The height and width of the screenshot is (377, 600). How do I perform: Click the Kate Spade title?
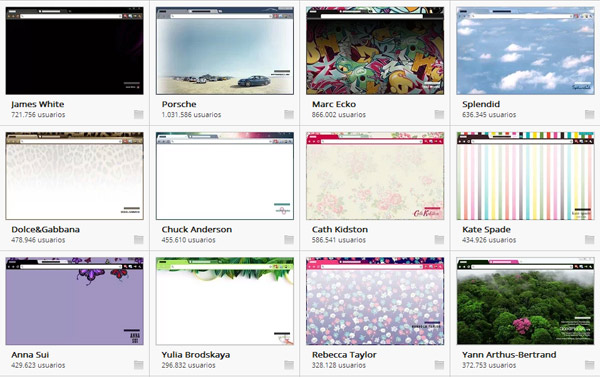(x=486, y=230)
